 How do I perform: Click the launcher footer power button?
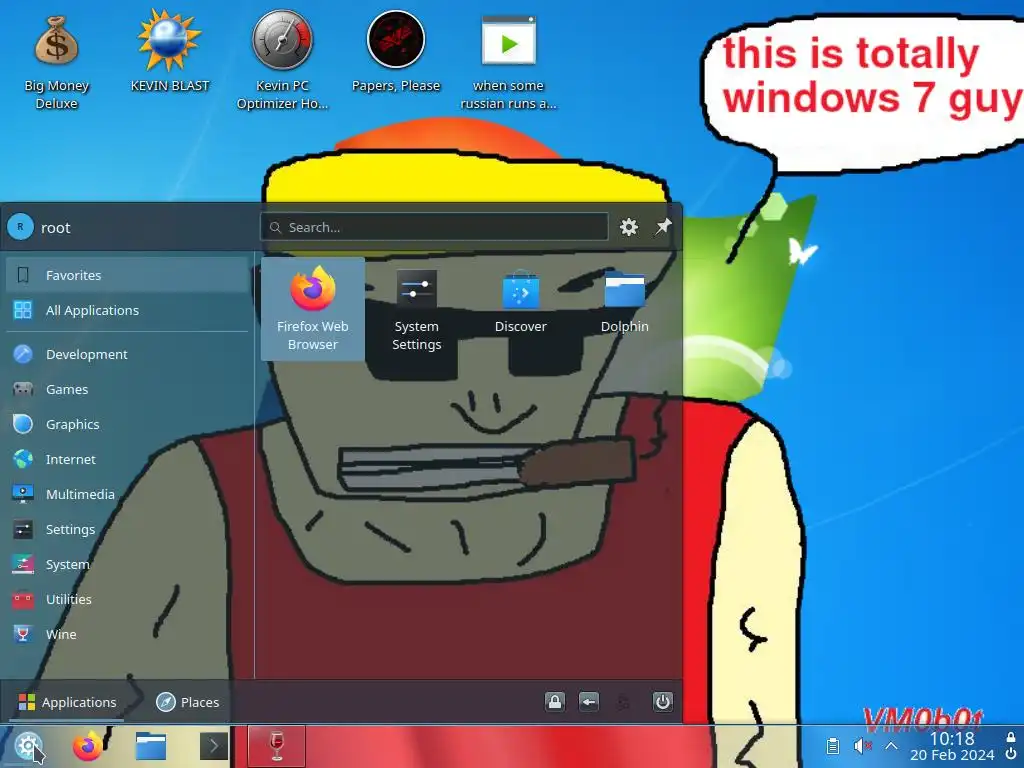[662, 702]
